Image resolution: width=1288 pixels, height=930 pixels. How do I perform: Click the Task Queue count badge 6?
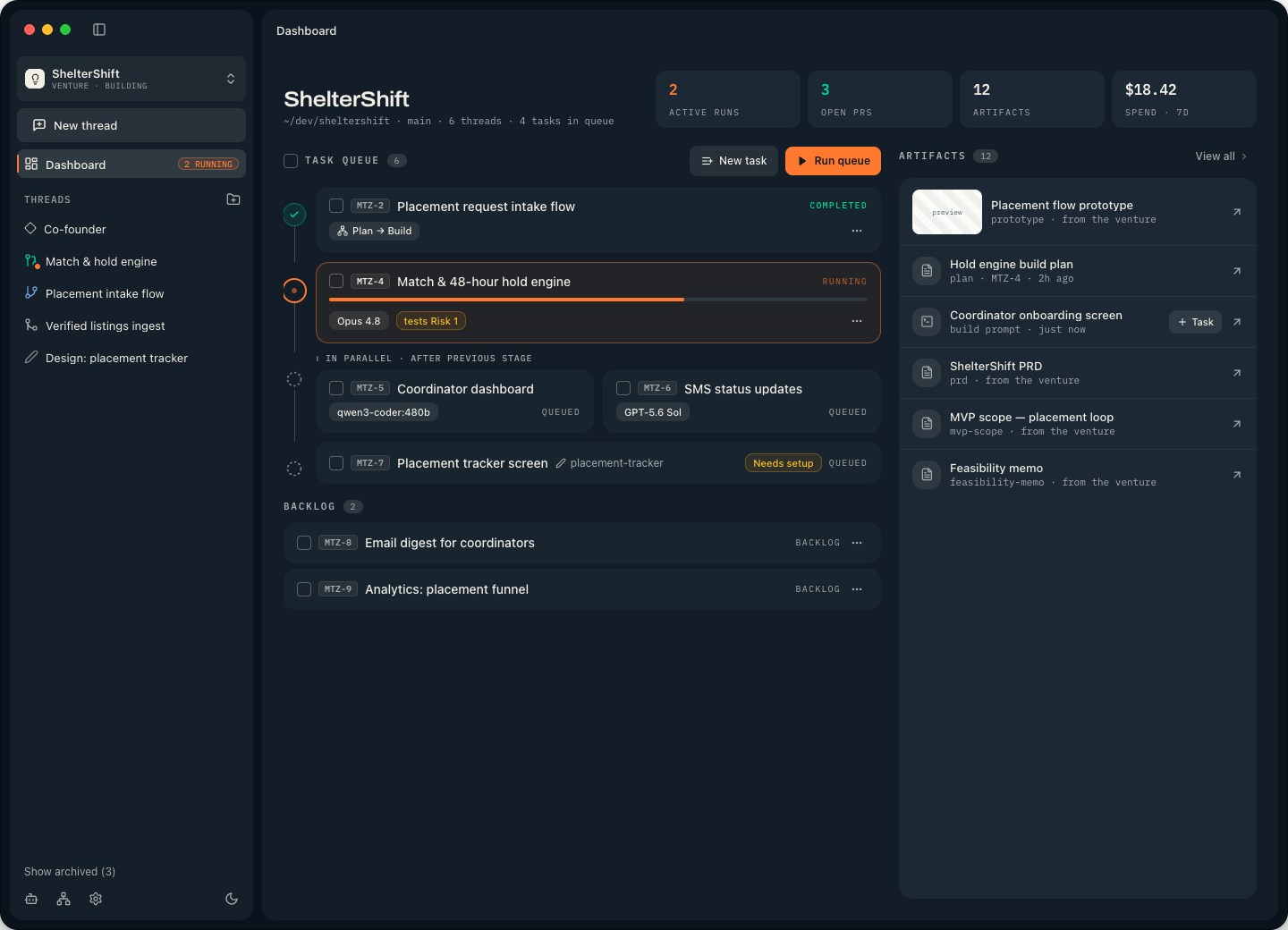pyautogui.click(x=397, y=161)
